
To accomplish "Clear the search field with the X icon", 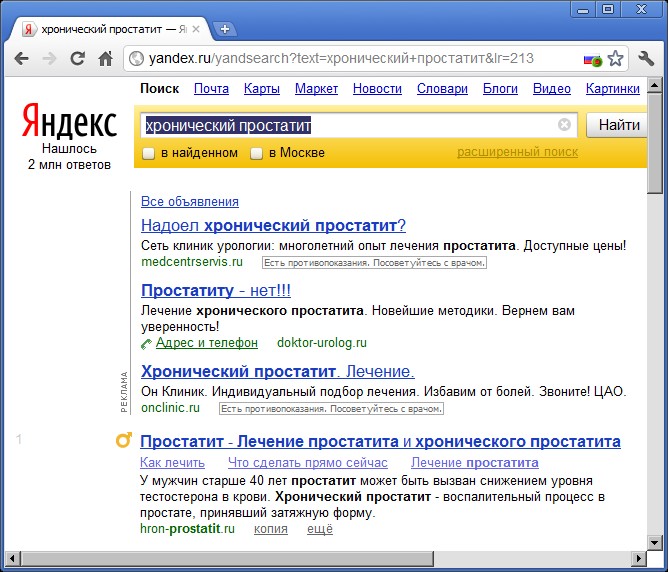I will click(564, 125).
